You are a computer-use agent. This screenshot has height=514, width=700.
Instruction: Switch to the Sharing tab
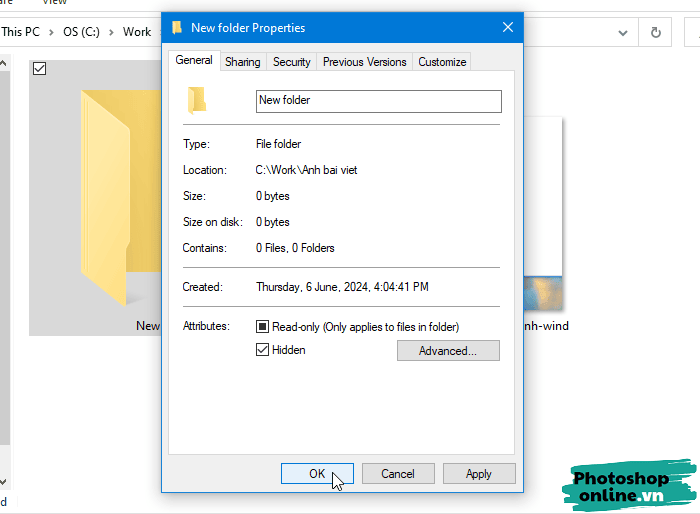click(x=242, y=62)
